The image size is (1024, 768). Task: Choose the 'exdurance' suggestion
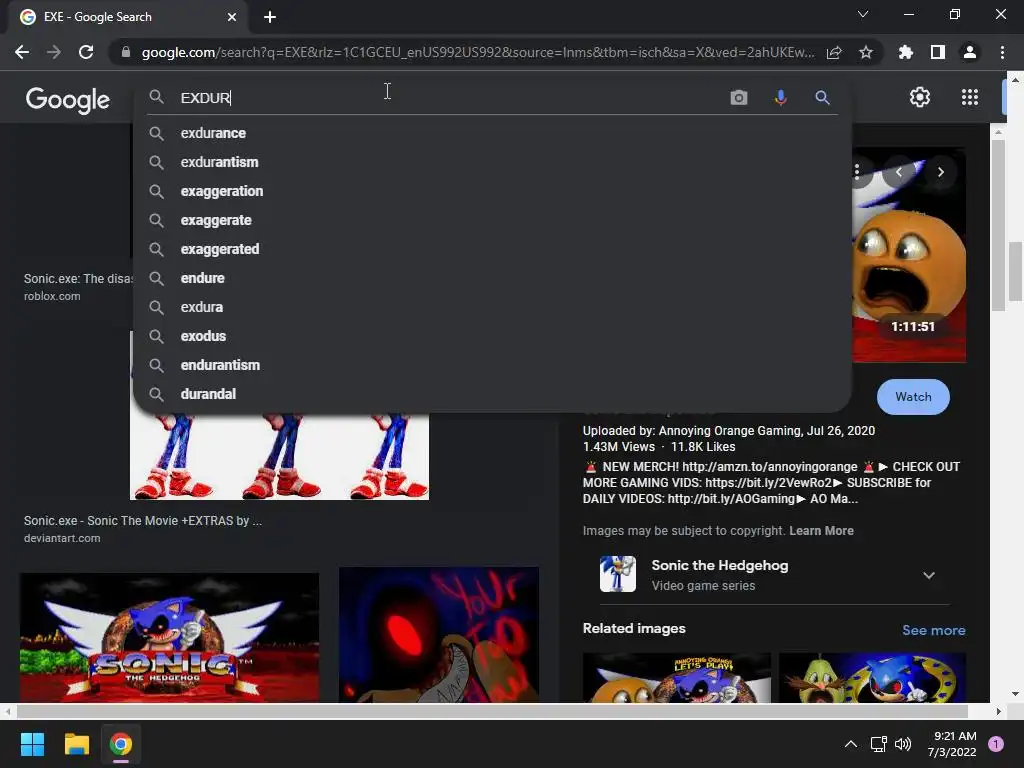point(492,133)
